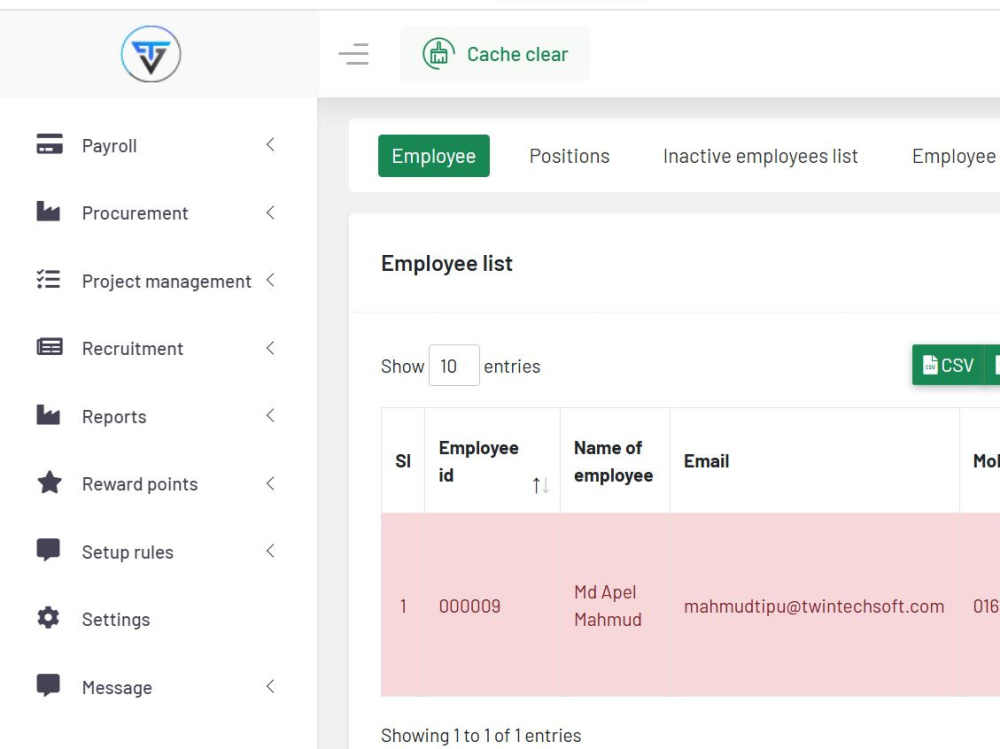1000x749 pixels.
Task: Click the Cache clear button
Action: 495,54
